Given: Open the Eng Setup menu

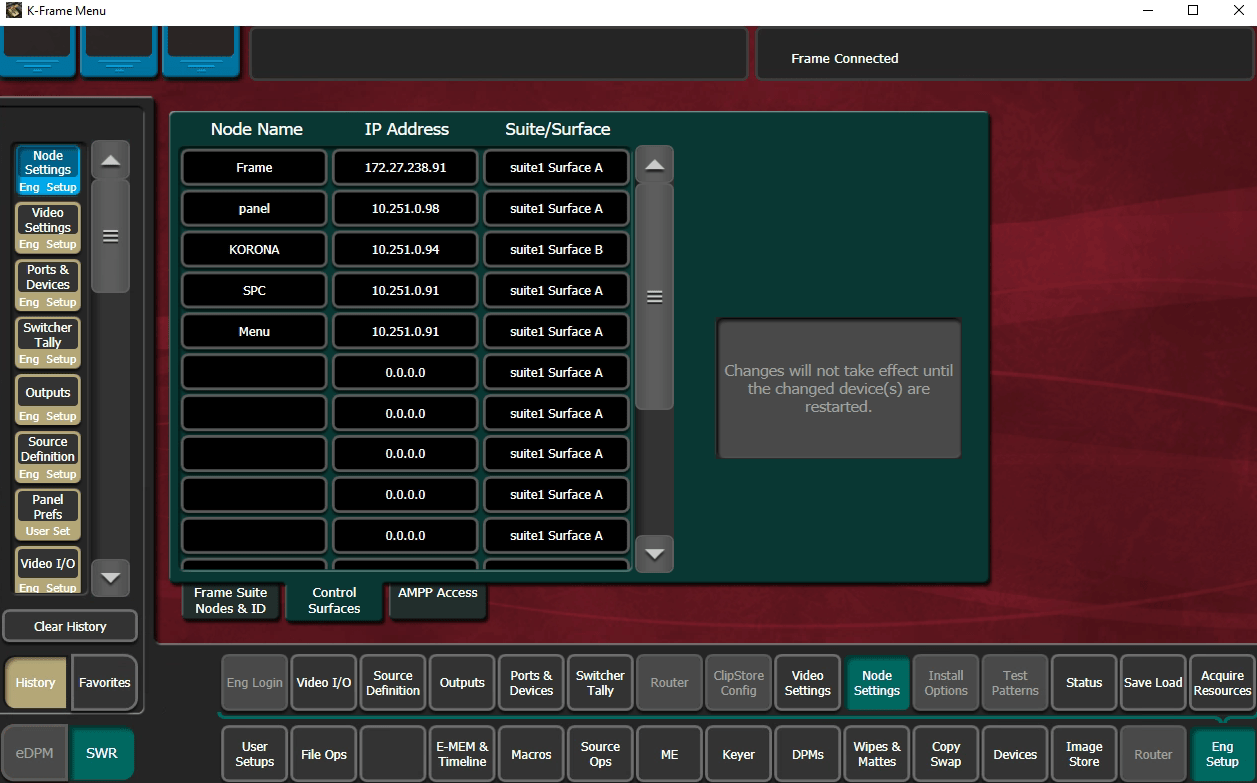Looking at the screenshot, I should pyautogui.click(x=1222, y=754).
